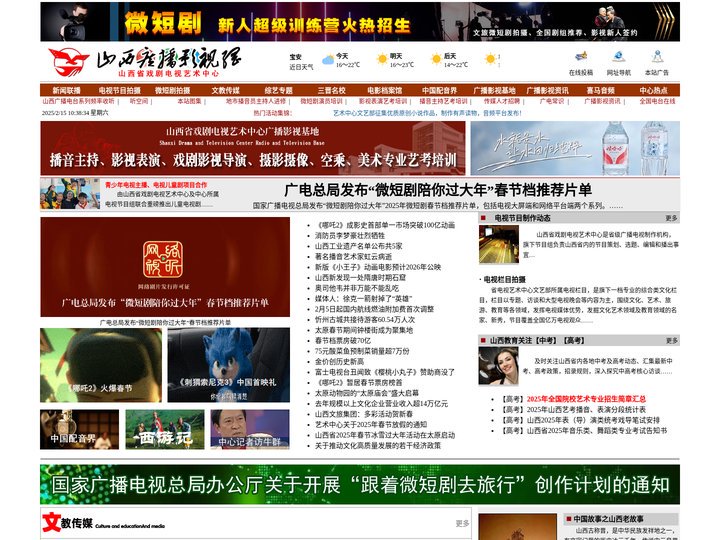
Task: Click the 中心记者访牛群 image tile
Action: (x=250, y=429)
